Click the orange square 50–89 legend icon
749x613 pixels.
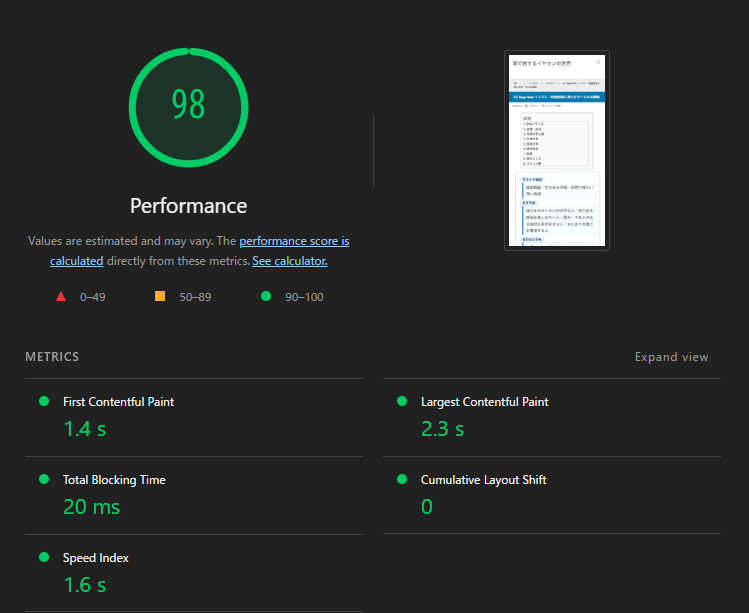point(160,296)
